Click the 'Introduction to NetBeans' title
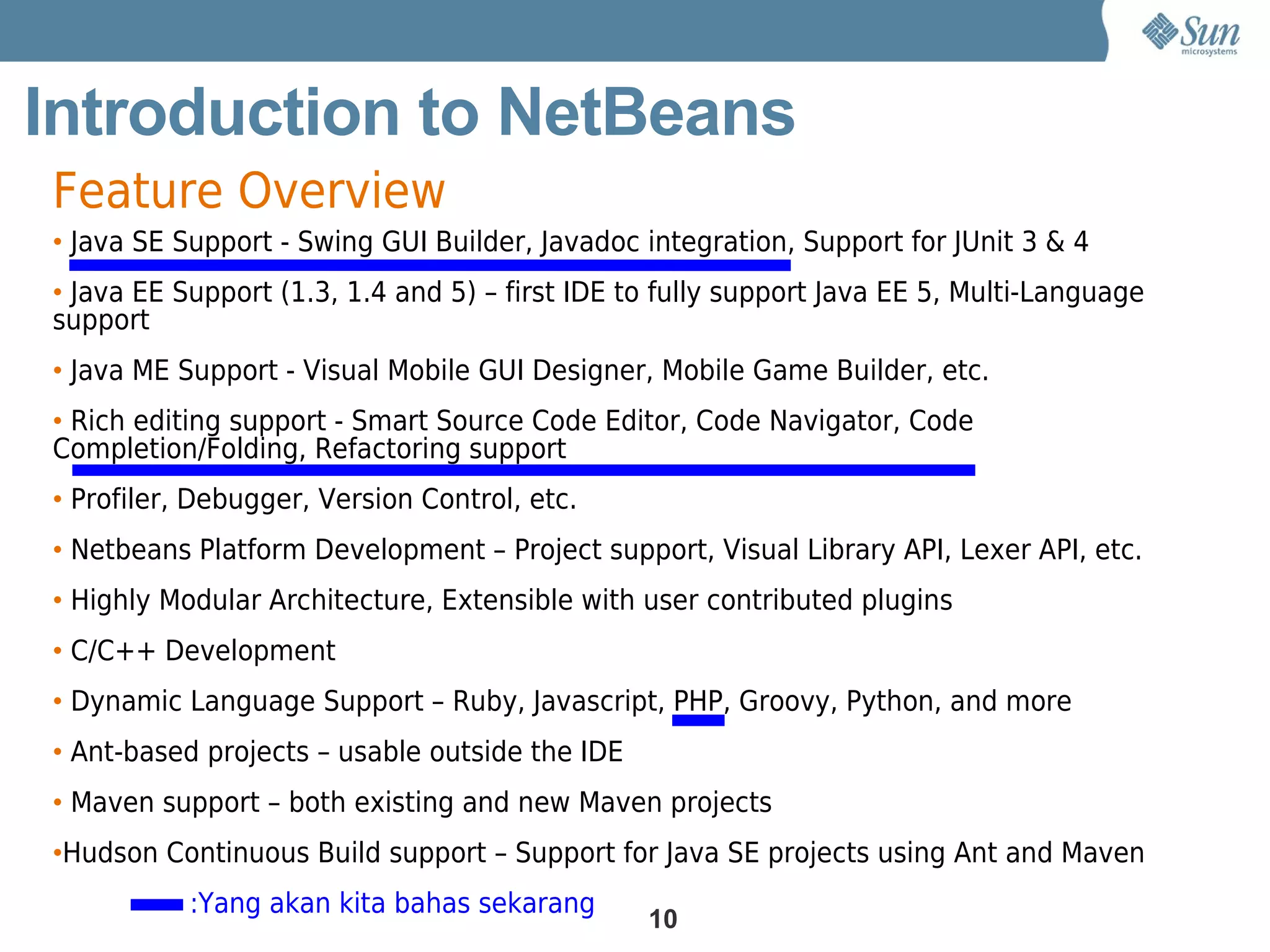This screenshot has width=1270, height=952. pyautogui.click(x=410, y=113)
